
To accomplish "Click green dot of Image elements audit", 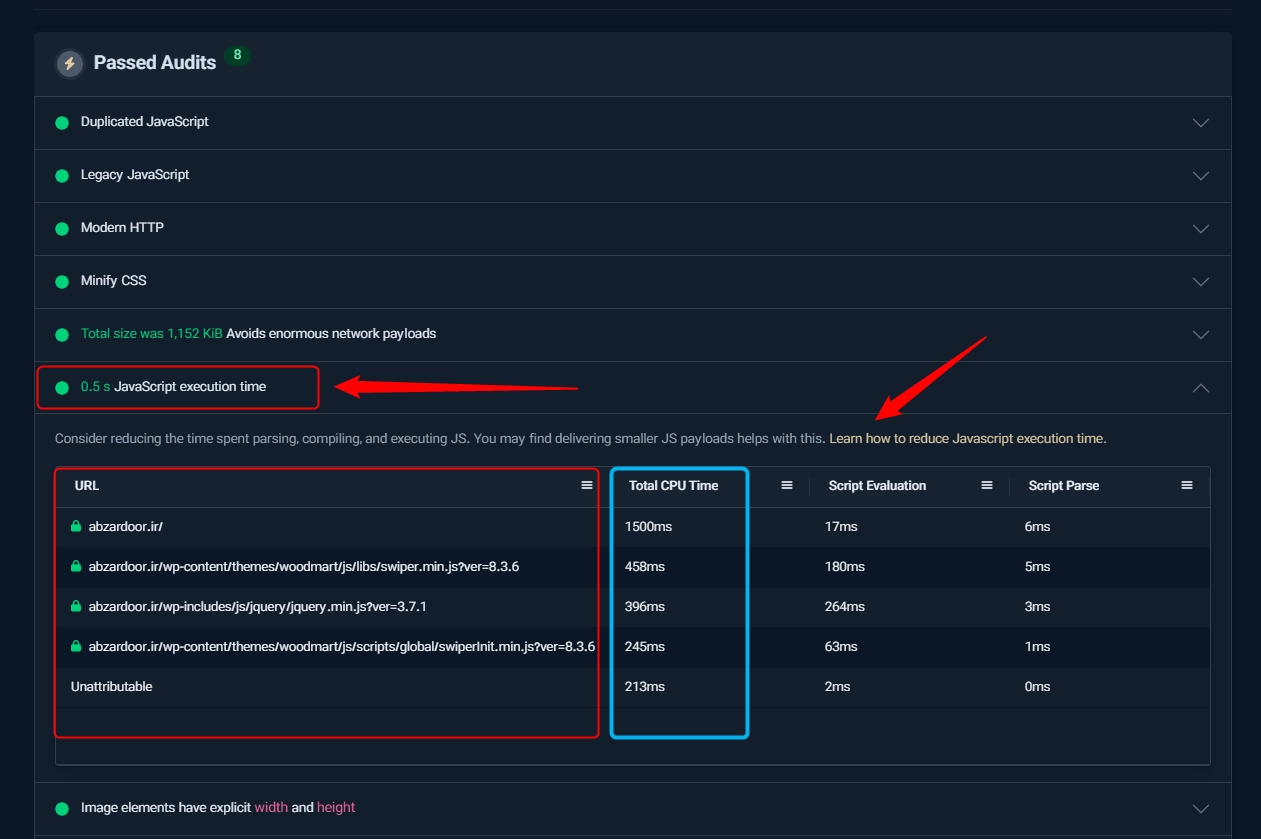I will [62, 808].
